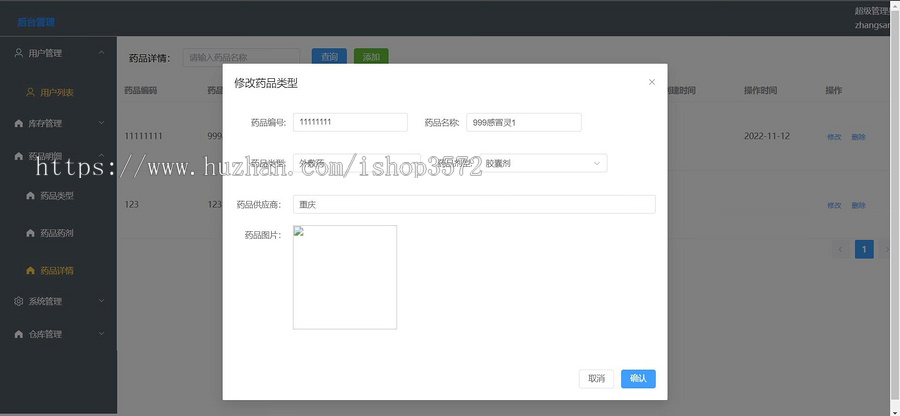This screenshot has height=416, width=900.
Task: Expand the 系统管理 menu arrow
Action: click(x=101, y=301)
